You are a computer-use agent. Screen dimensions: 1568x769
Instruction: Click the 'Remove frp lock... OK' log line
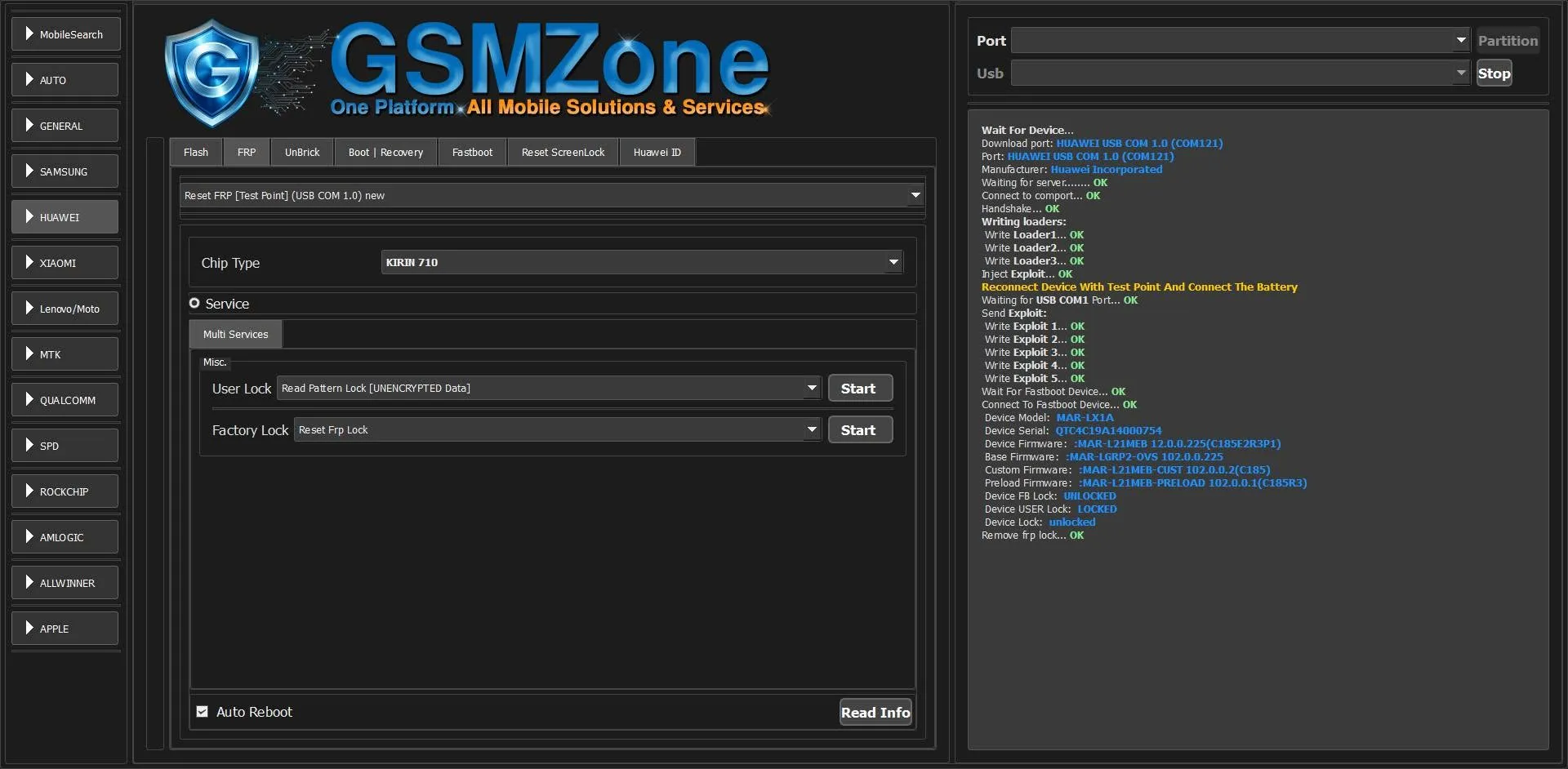[1032, 536]
